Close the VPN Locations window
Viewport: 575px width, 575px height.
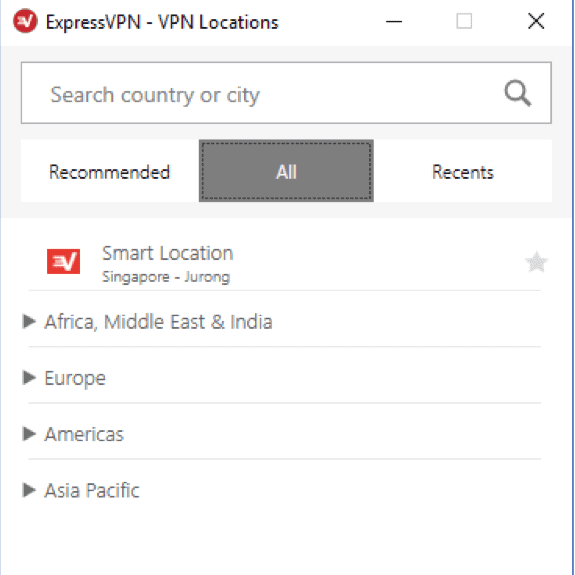tap(536, 21)
